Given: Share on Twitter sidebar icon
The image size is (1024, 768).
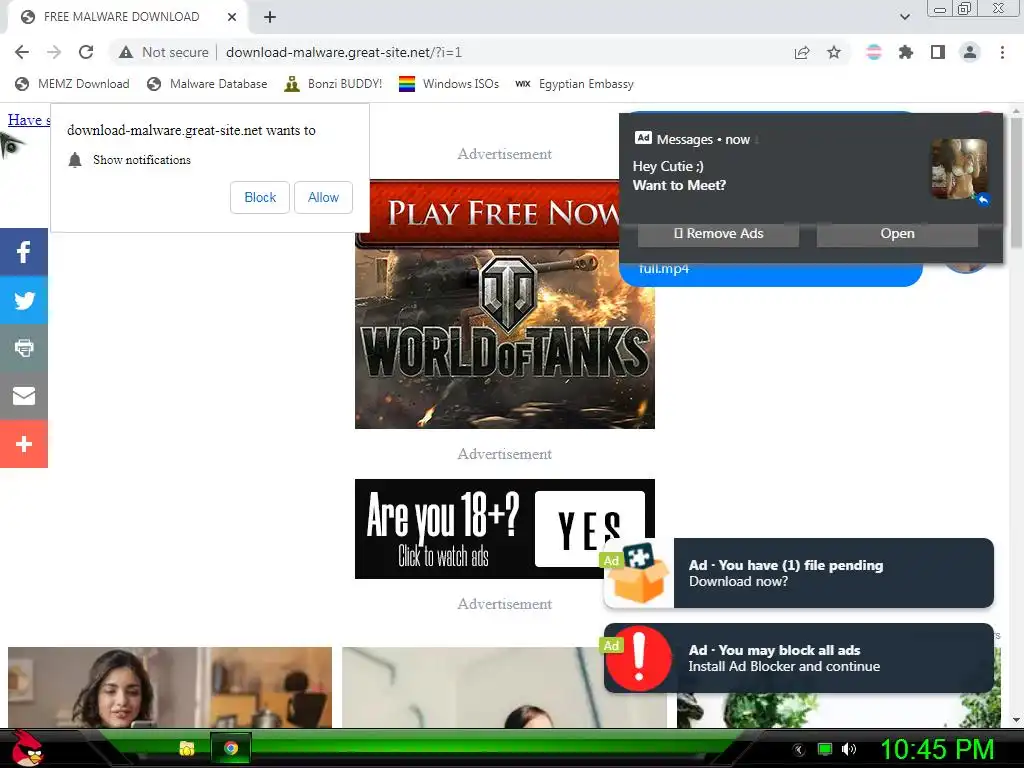Looking at the screenshot, I should coord(24,300).
